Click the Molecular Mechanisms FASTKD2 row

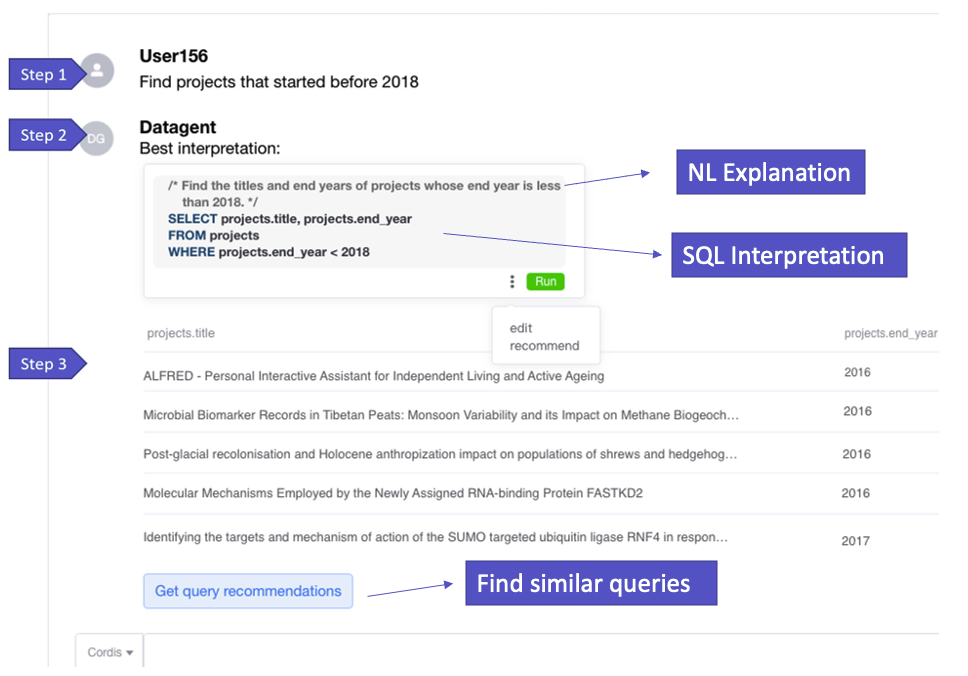click(541, 493)
